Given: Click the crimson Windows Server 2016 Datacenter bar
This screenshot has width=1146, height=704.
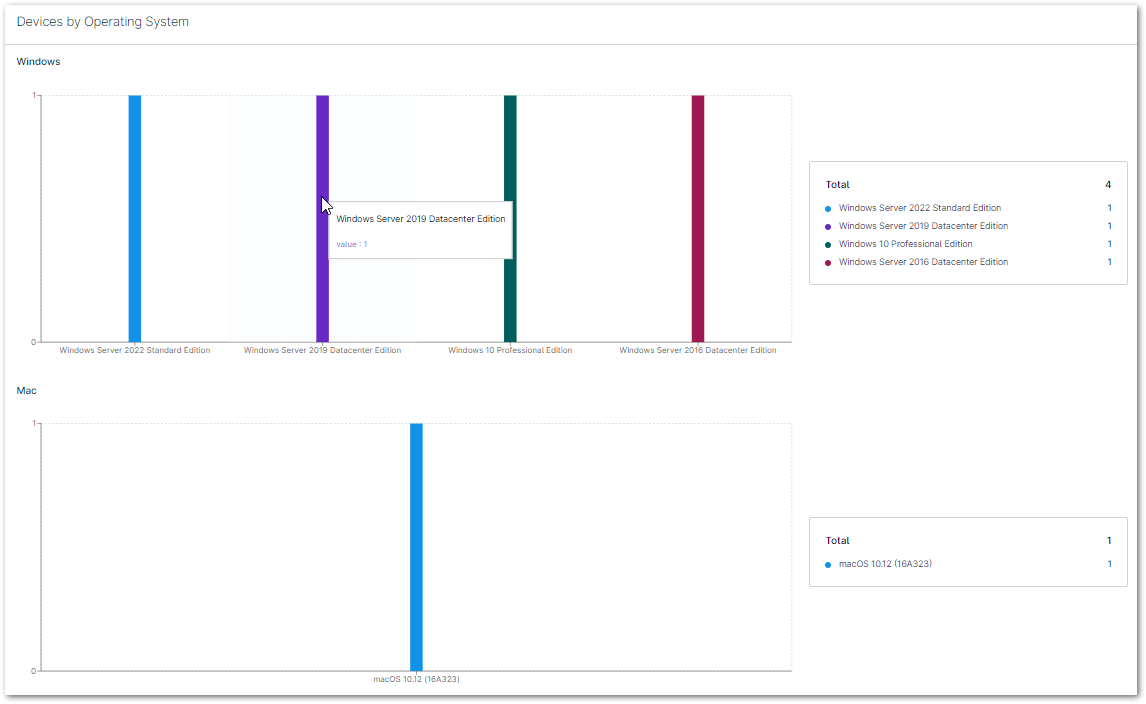Looking at the screenshot, I should pos(698,218).
